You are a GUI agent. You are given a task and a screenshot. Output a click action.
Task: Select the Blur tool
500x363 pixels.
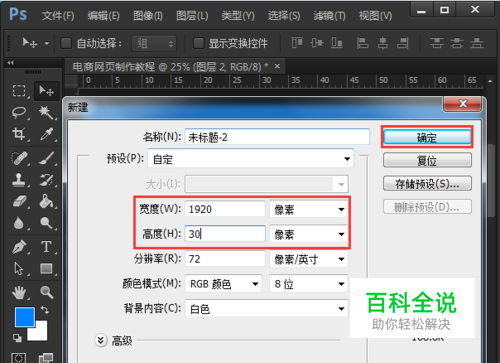click(x=19, y=223)
